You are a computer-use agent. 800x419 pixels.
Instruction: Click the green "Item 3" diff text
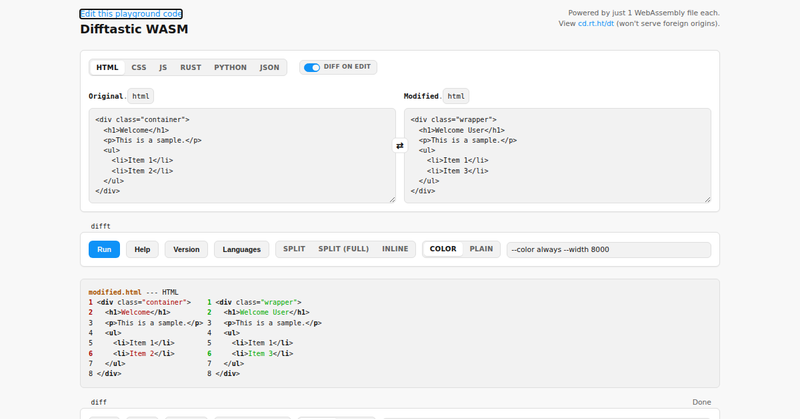click(260, 353)
